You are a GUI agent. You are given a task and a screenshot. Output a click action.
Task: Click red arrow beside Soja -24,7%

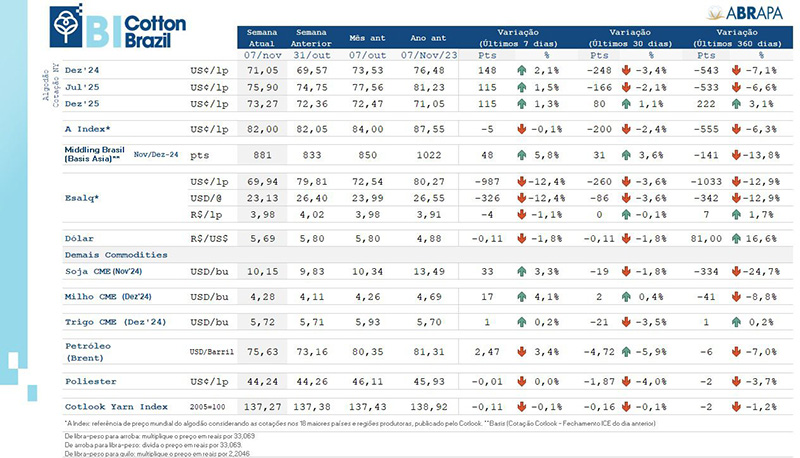coord(736,271)
